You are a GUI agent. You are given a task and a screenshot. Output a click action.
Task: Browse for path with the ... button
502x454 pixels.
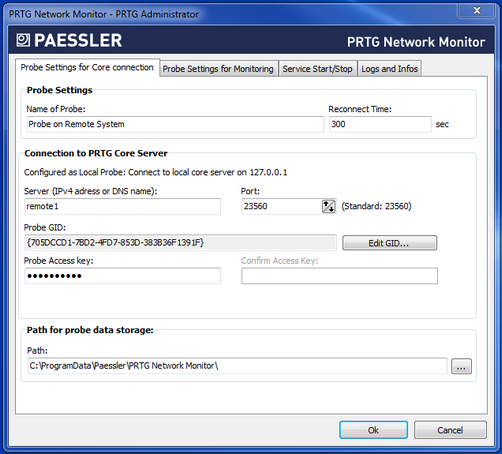pyautogui.click(x=461, y=366)
